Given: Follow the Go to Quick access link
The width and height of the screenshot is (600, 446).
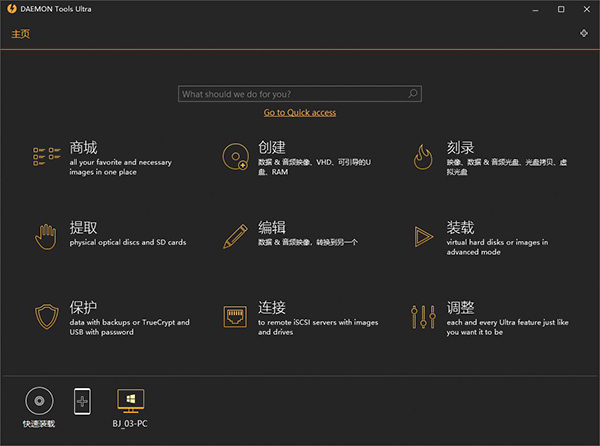Looking at the screenshot, I should (x=300, y=112).
